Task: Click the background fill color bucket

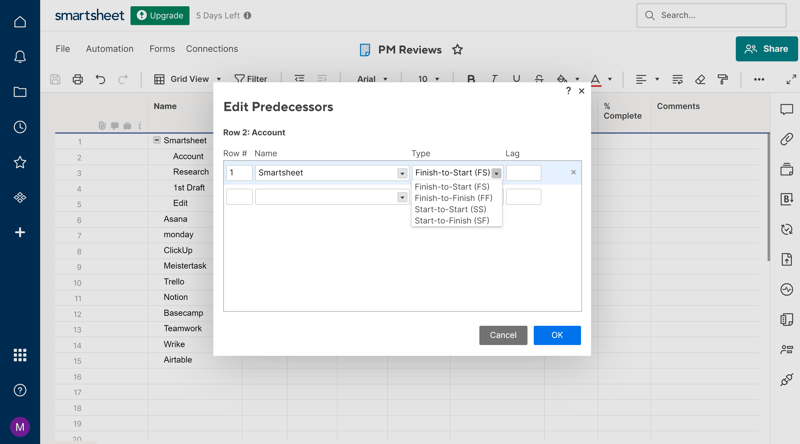Action: pos(562,79)
